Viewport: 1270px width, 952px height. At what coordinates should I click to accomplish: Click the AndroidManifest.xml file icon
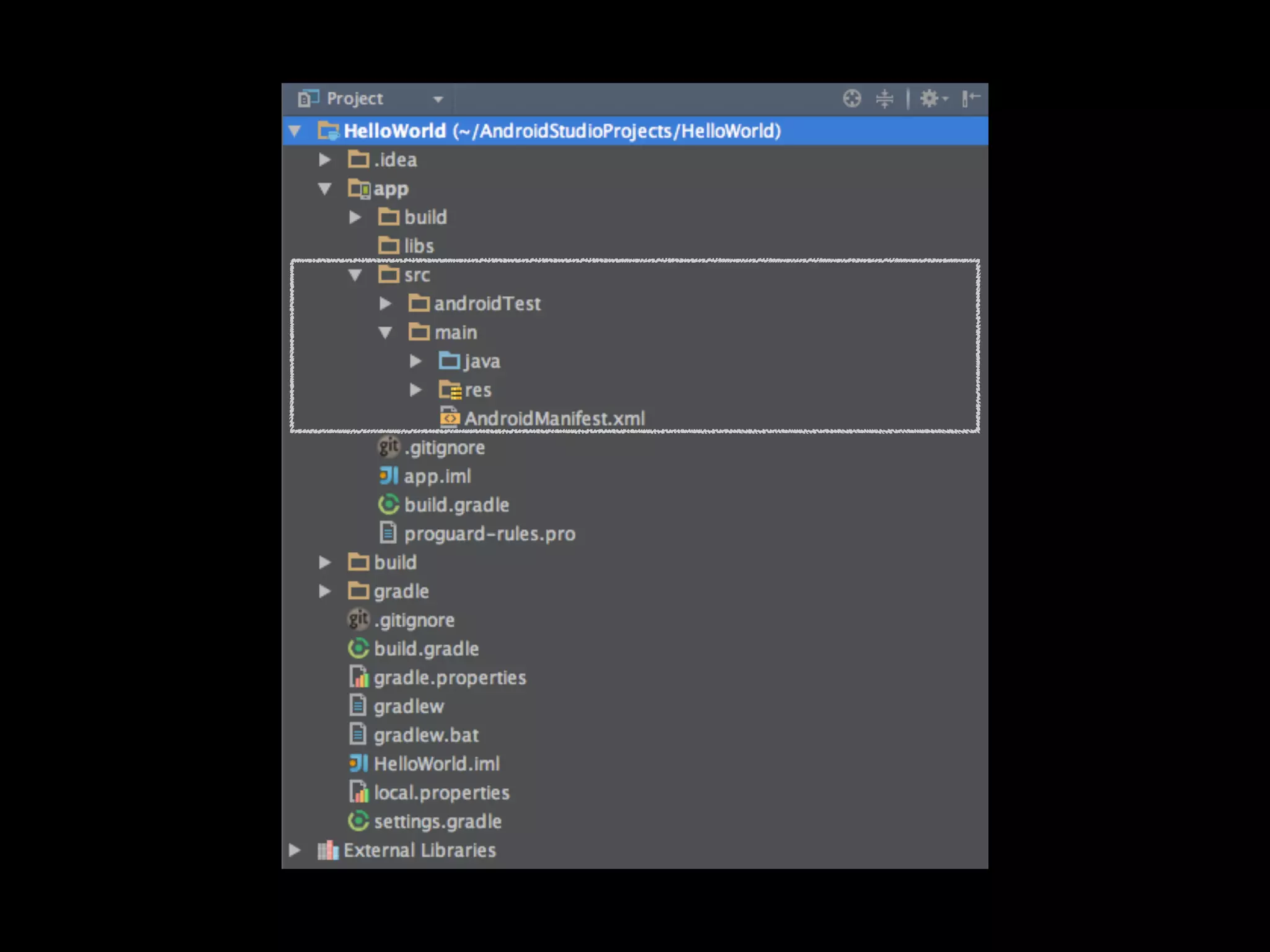pos(450,418)
